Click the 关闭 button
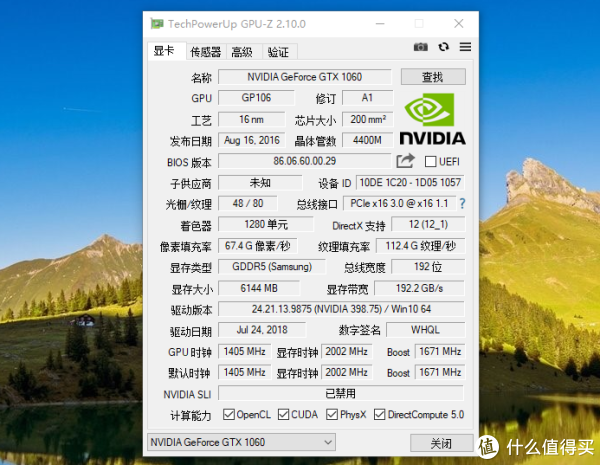Viewport: 600px width, 465px height. [x=442, y=443]
